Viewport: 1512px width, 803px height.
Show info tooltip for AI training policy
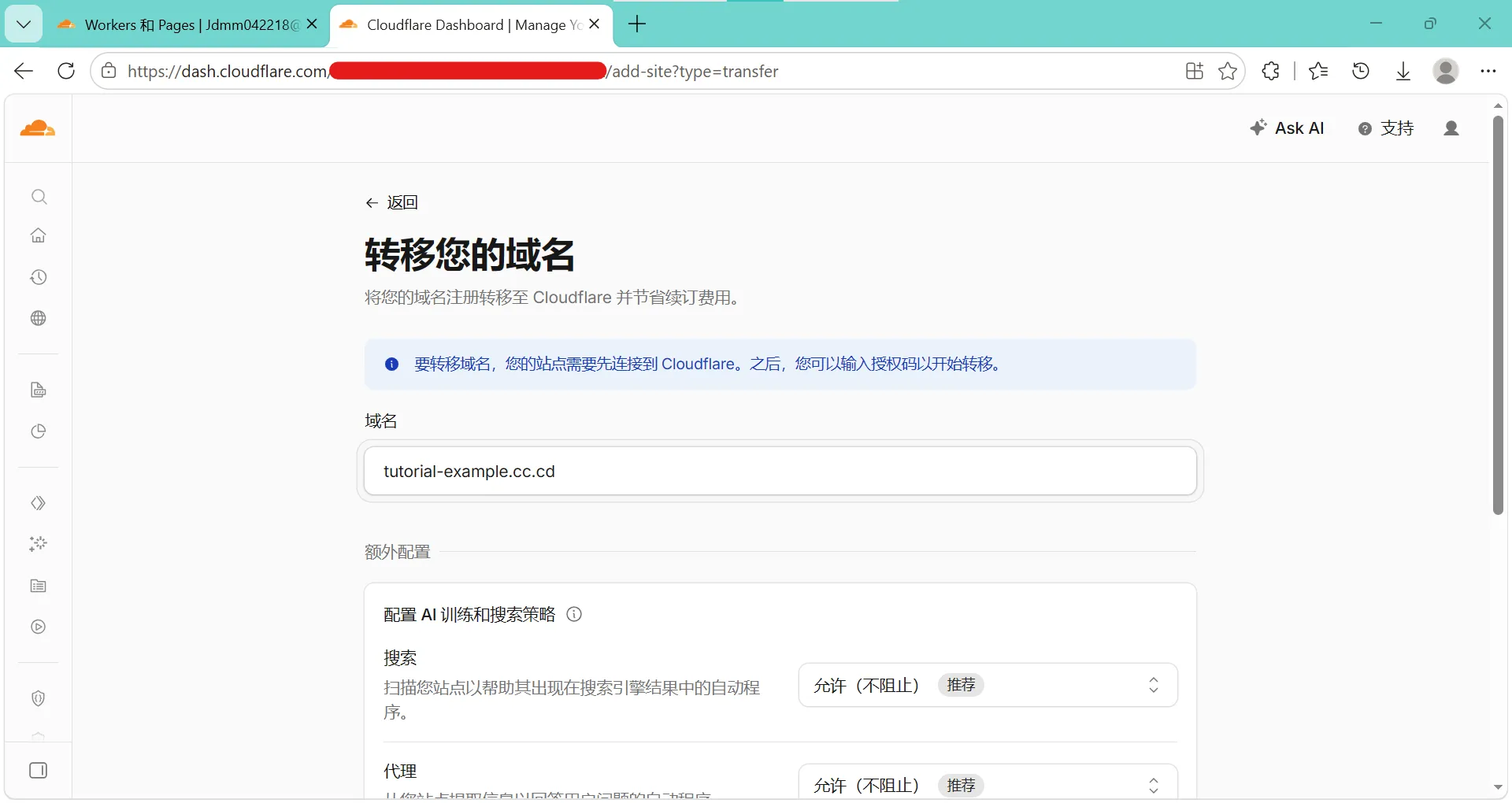tap(574, 614)
